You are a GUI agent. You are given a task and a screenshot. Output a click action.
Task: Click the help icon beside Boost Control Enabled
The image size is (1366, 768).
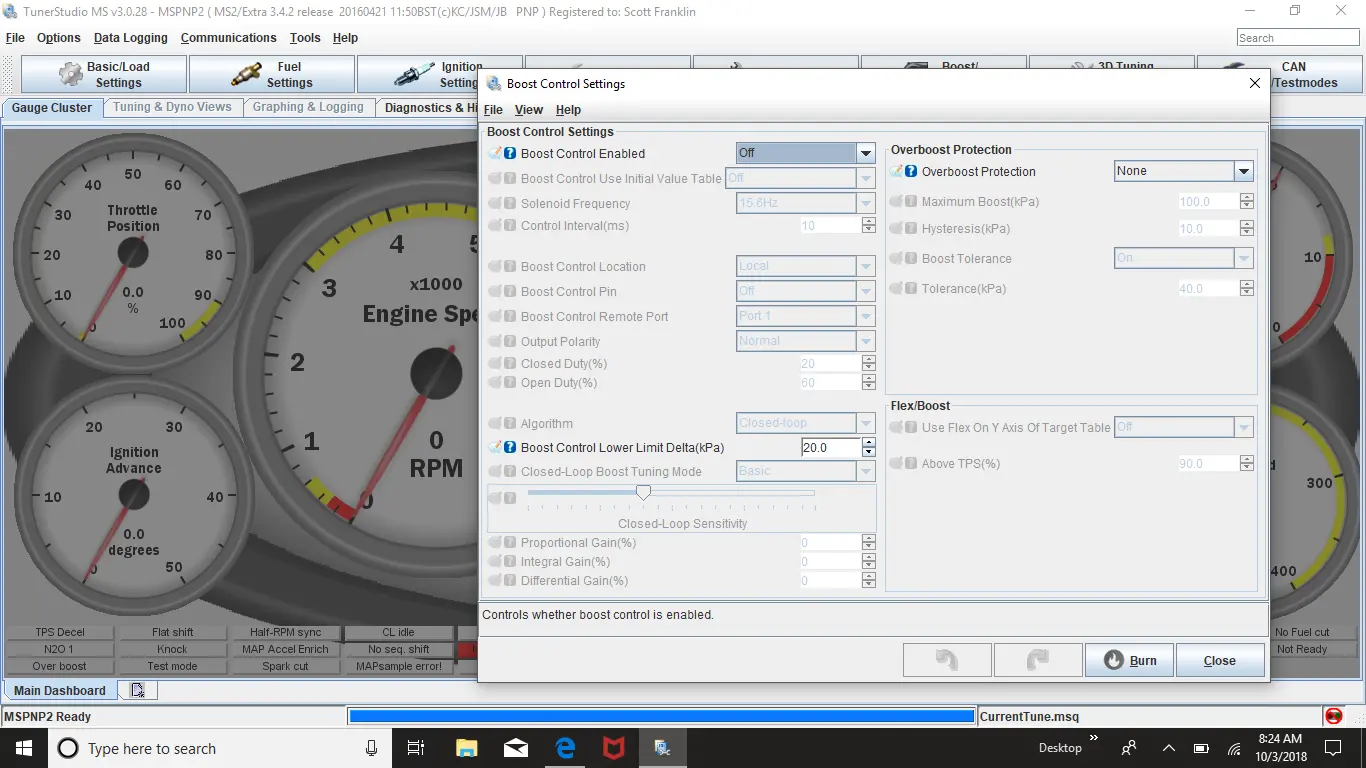click(510, 153)
